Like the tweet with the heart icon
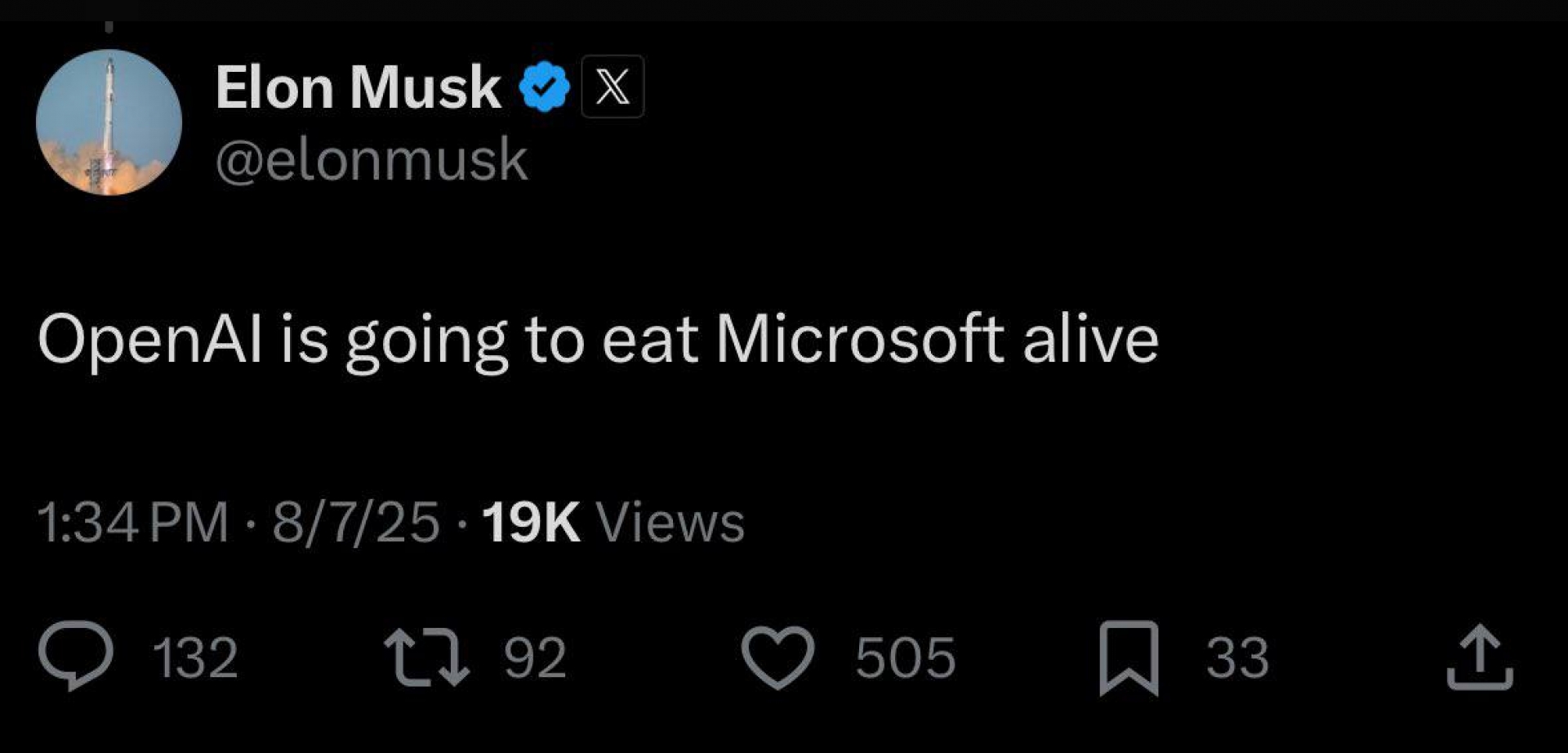1568x753 pixels. (x=777, y=656)
